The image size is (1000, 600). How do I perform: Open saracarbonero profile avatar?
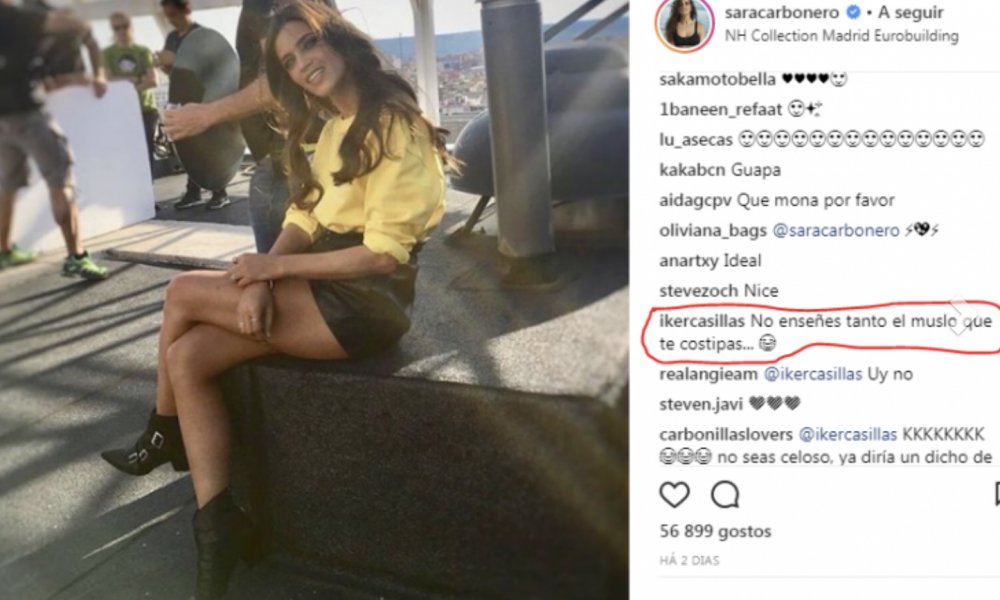(684, 24)
